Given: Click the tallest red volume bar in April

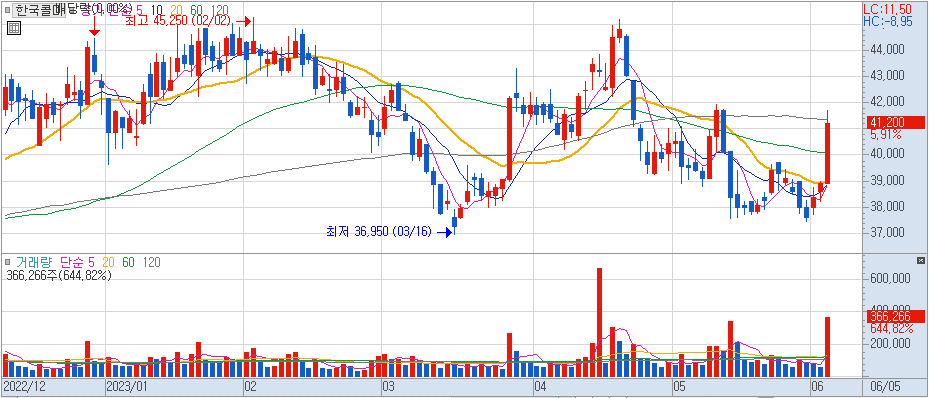Looking at the screenshot, I should pyautogui.click(x=599, y=322).
